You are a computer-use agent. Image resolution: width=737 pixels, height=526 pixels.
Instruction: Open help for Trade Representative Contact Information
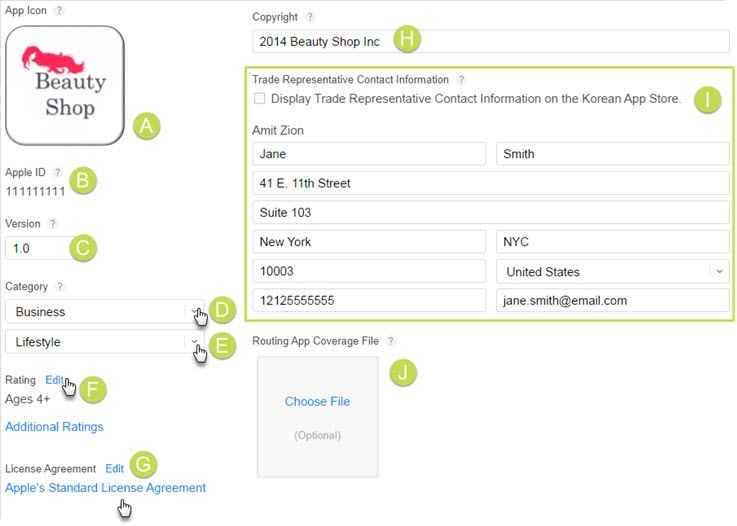(461, 79)
